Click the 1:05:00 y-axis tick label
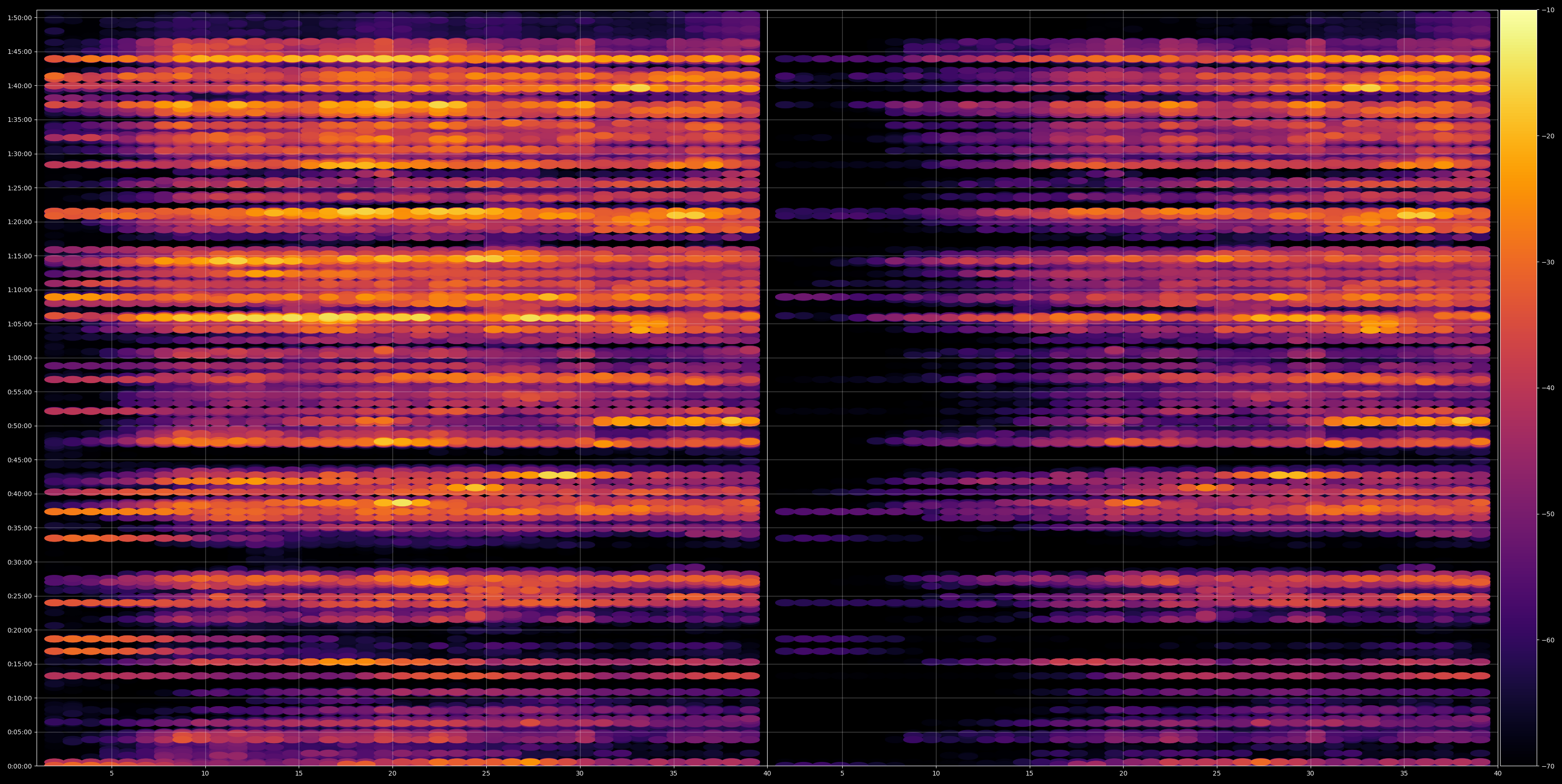 tap(19, 324)
